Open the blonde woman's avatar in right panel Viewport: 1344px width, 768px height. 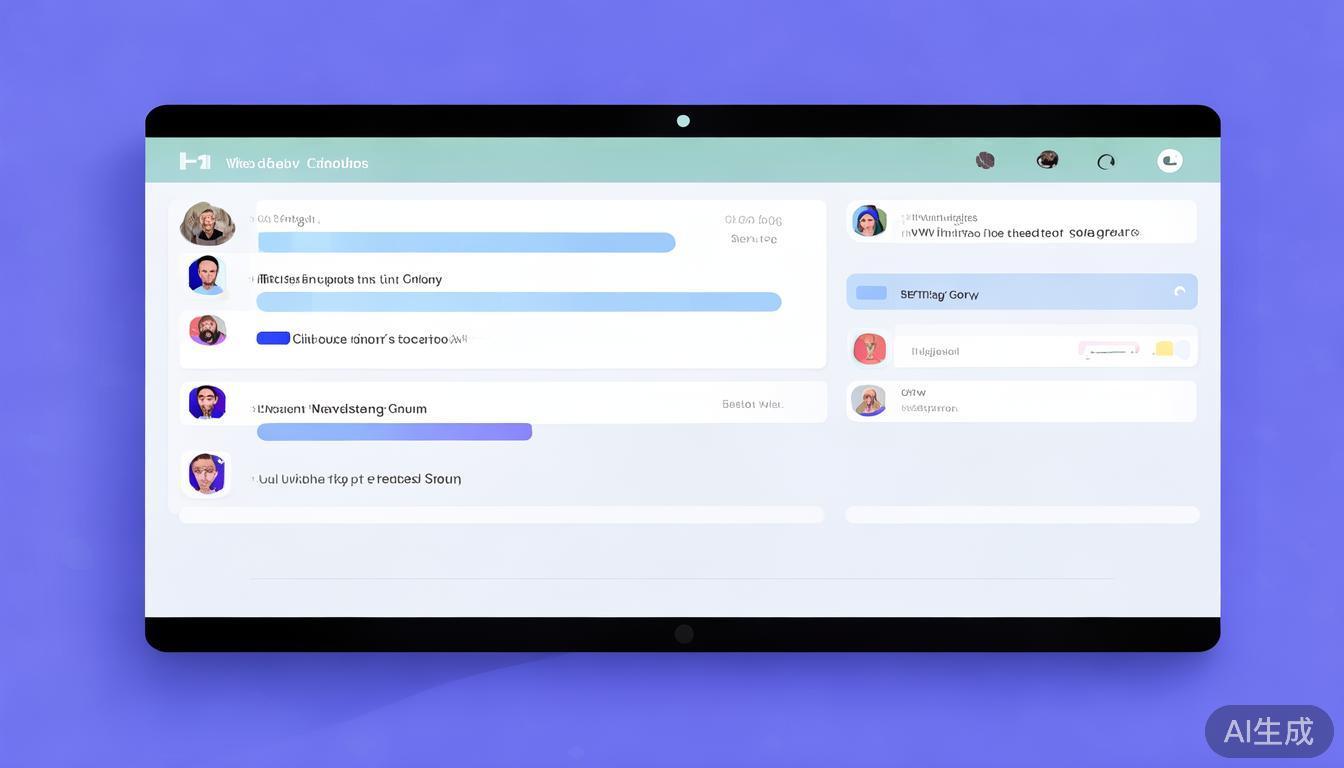pos(868,401)
